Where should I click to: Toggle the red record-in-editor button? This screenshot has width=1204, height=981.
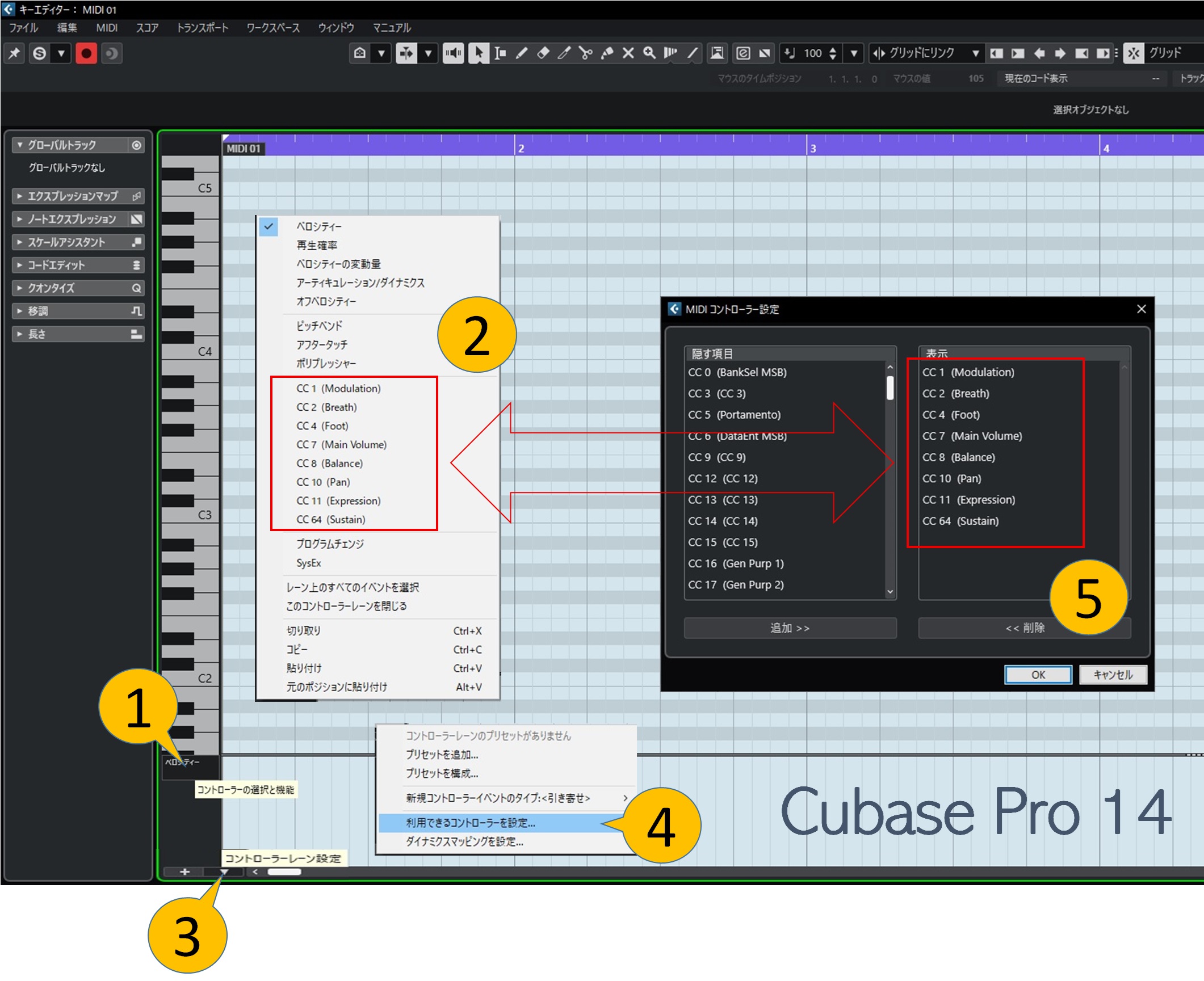(x=86, y=53)
